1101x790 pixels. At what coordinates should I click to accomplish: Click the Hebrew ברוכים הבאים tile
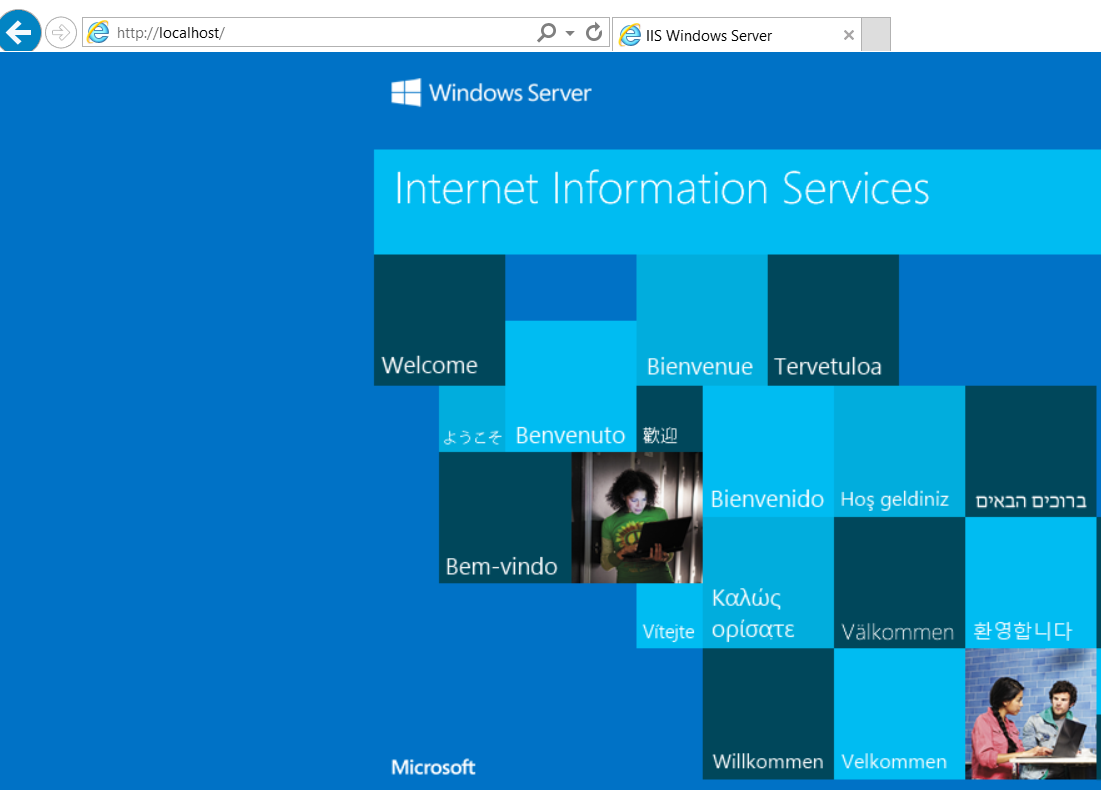[1031, 452]
